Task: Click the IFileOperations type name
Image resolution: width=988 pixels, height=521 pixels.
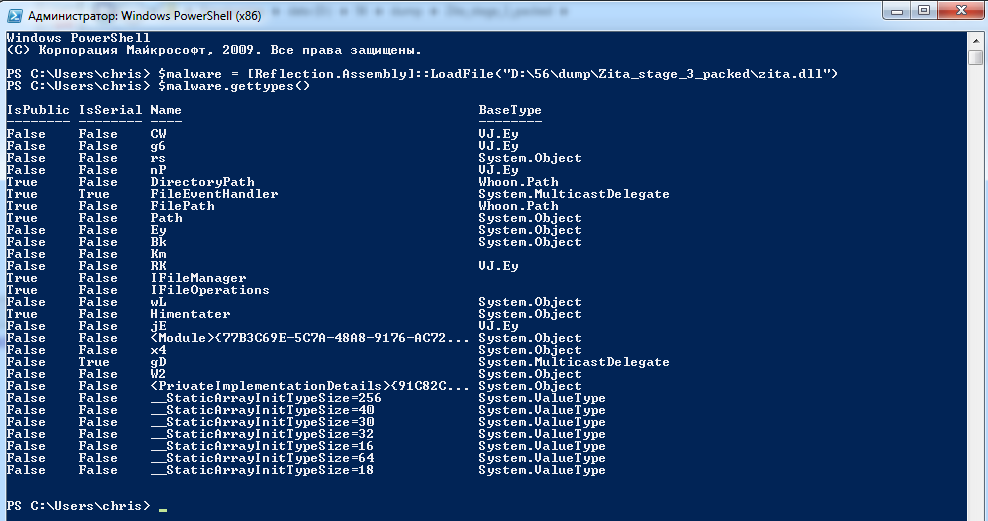Action: click(x=210, y=290)
